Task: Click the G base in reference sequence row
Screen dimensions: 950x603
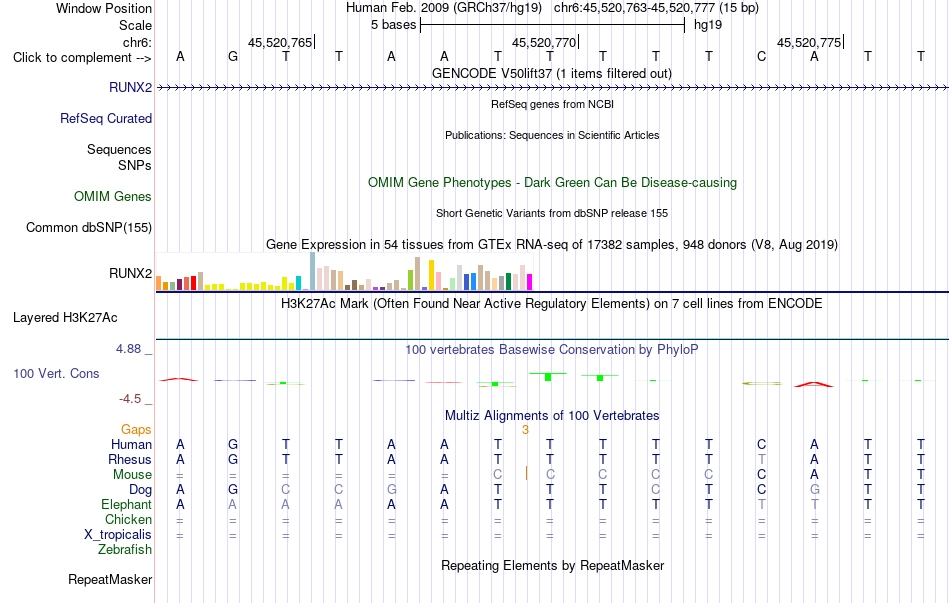Action: pos(233,57)
